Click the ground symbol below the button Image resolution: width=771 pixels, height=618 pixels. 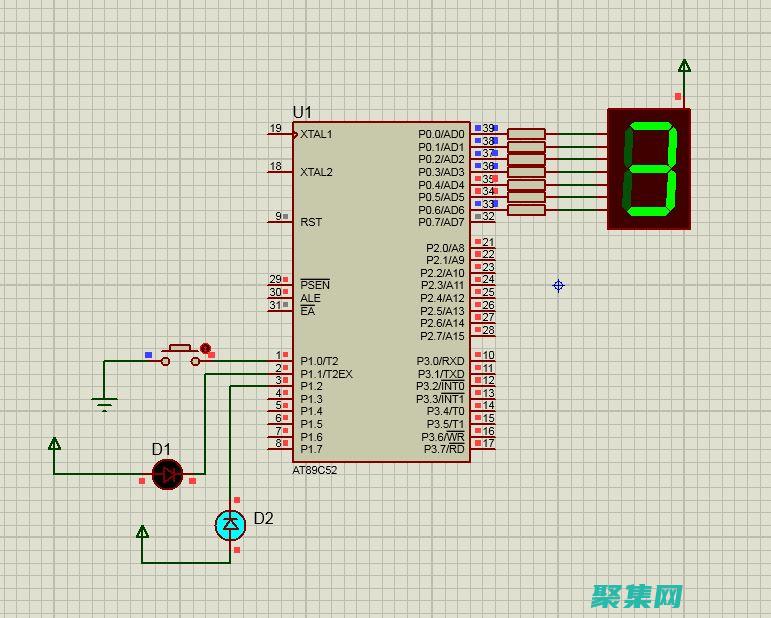[x=104, y=403]
